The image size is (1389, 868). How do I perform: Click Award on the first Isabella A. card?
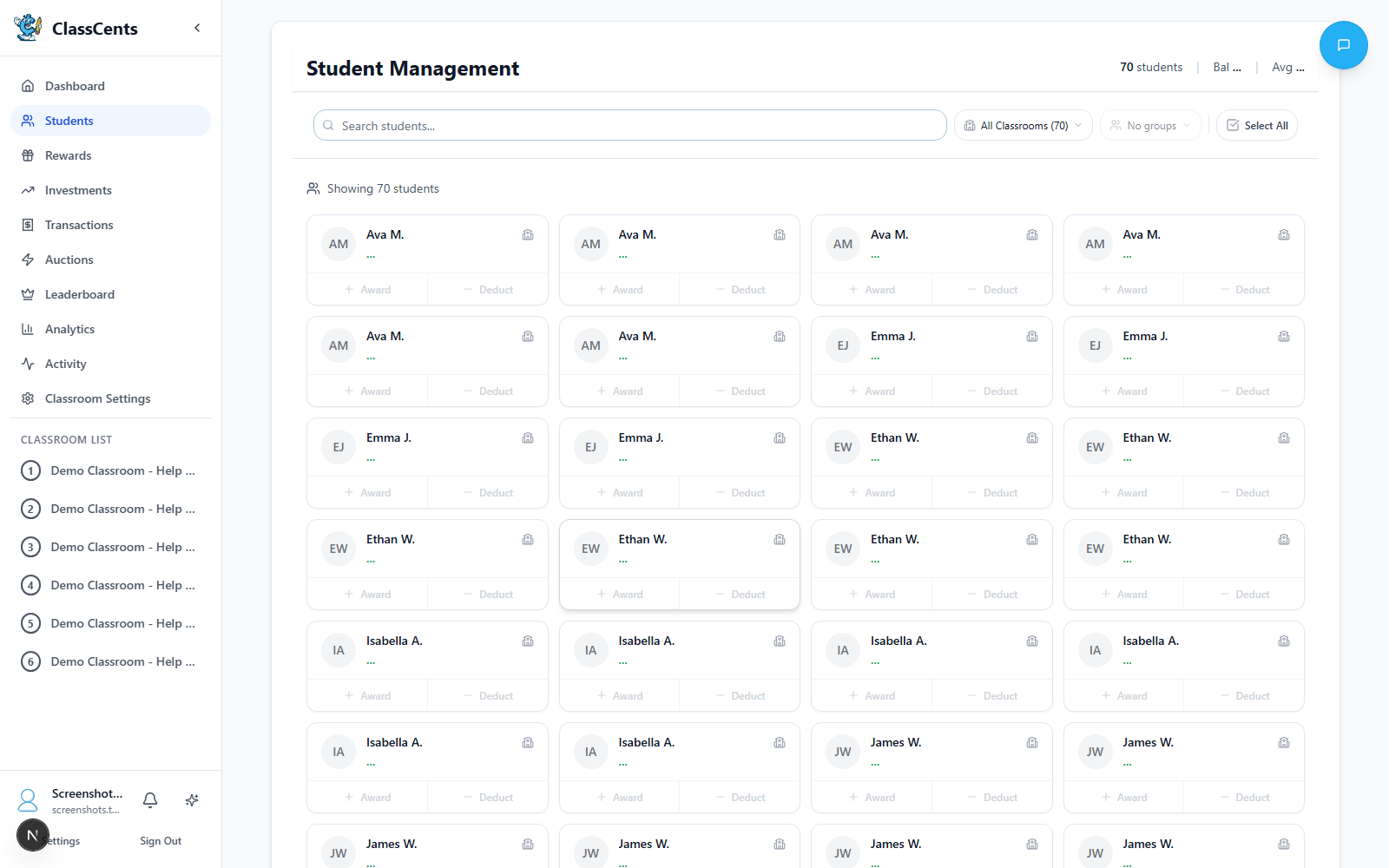pyautogui.click(x=367, y=696)
